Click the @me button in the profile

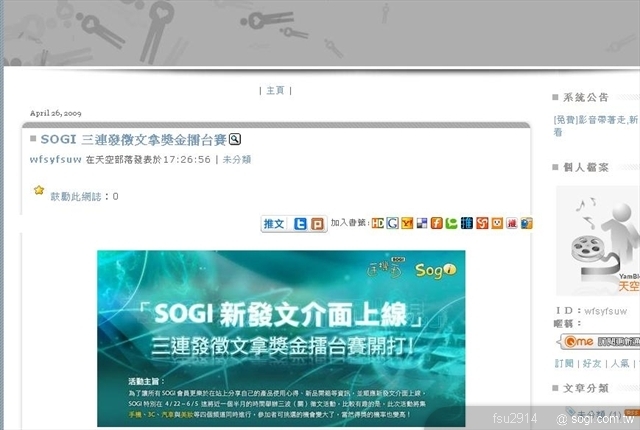[599, 341]
